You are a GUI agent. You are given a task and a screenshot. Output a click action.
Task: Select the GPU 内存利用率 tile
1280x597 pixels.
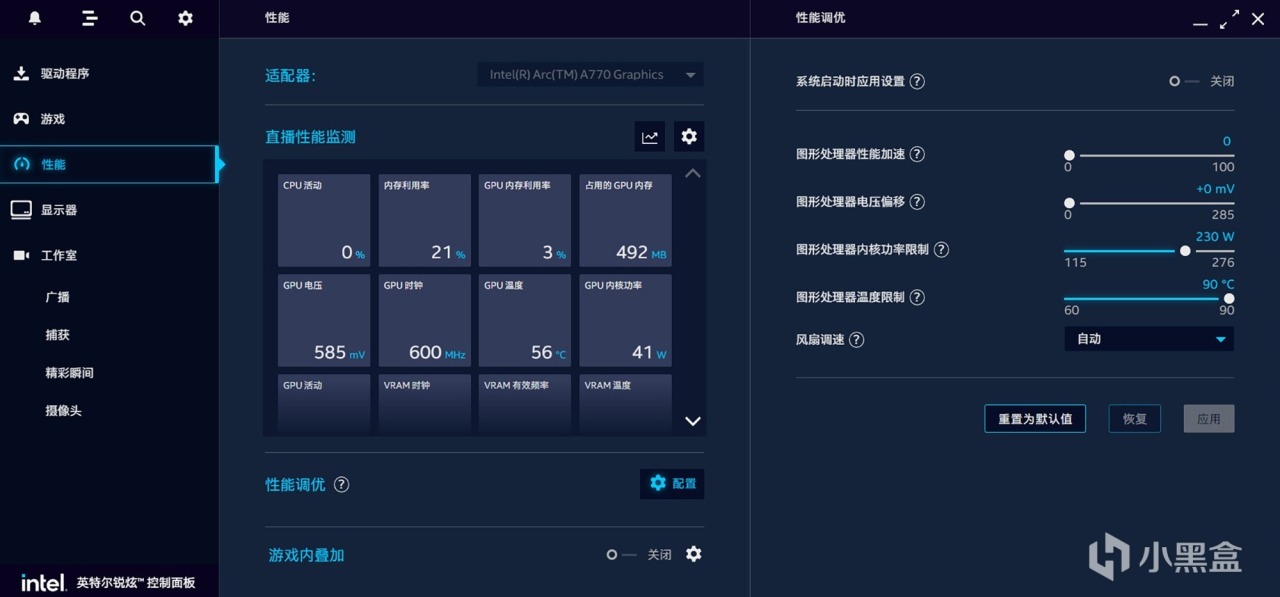525,221
